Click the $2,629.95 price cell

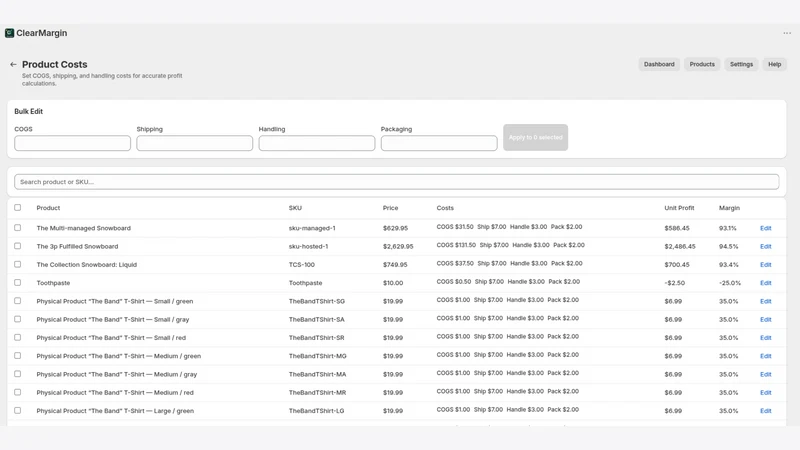click(x=398, y=246)
